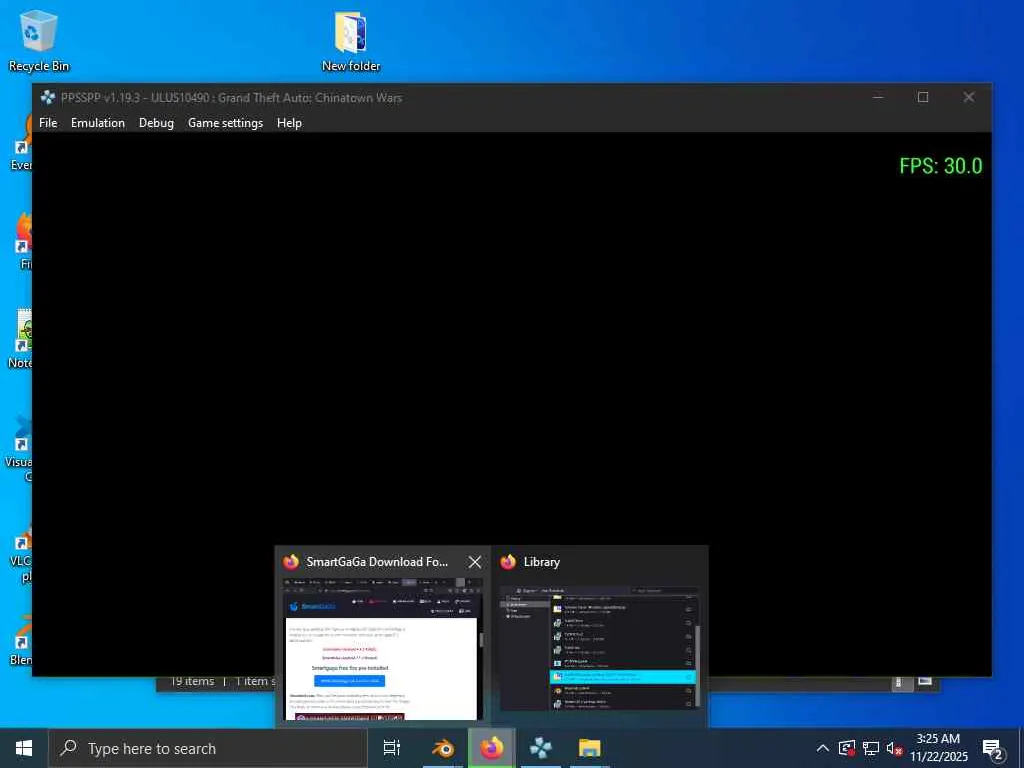1024x768 pixels.
Task: Switch to the SmartGaGa Download Firefox preview
Action: (383, 637)
